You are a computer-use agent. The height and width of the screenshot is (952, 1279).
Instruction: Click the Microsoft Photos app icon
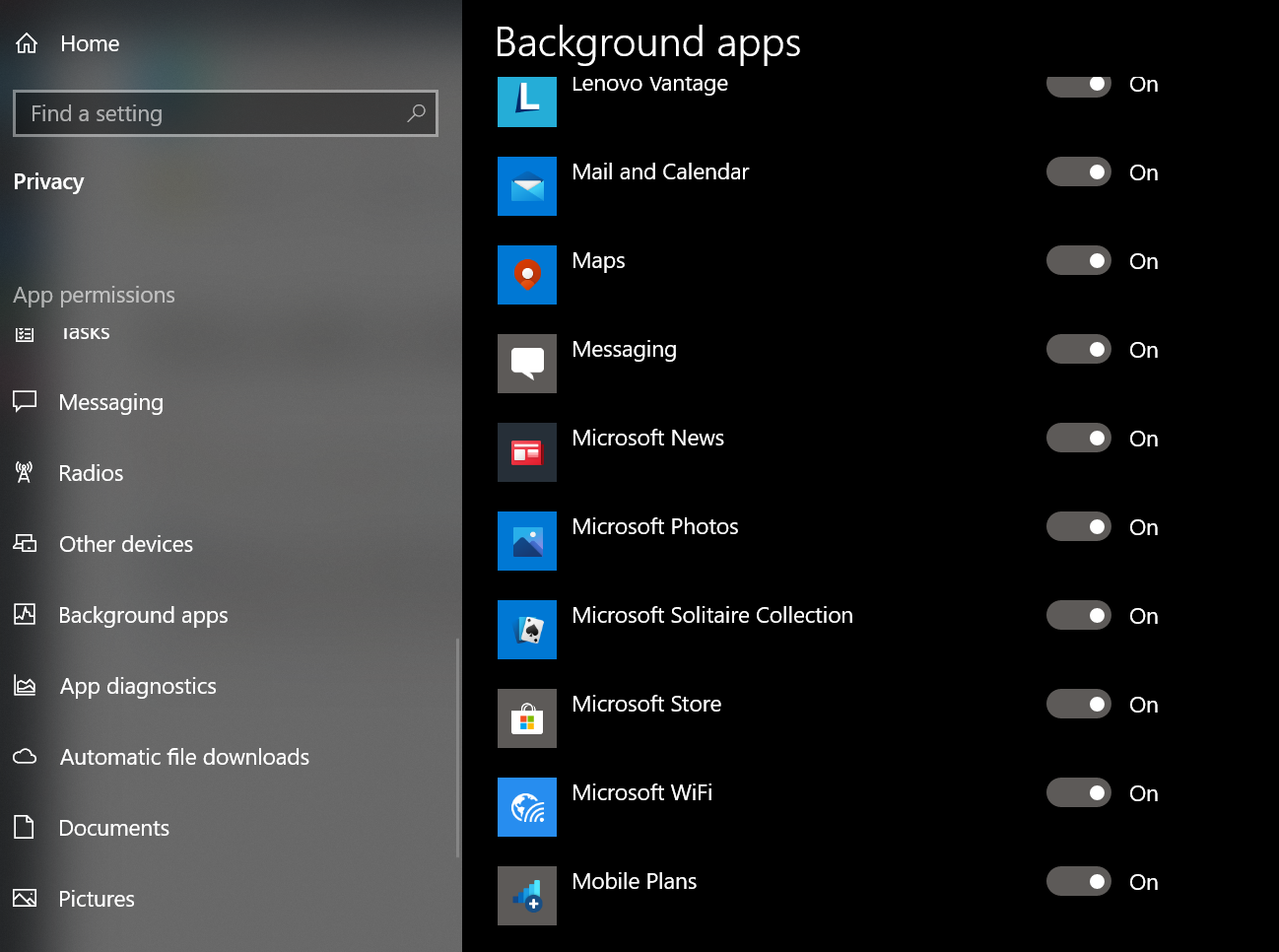(x=527, y=541)
